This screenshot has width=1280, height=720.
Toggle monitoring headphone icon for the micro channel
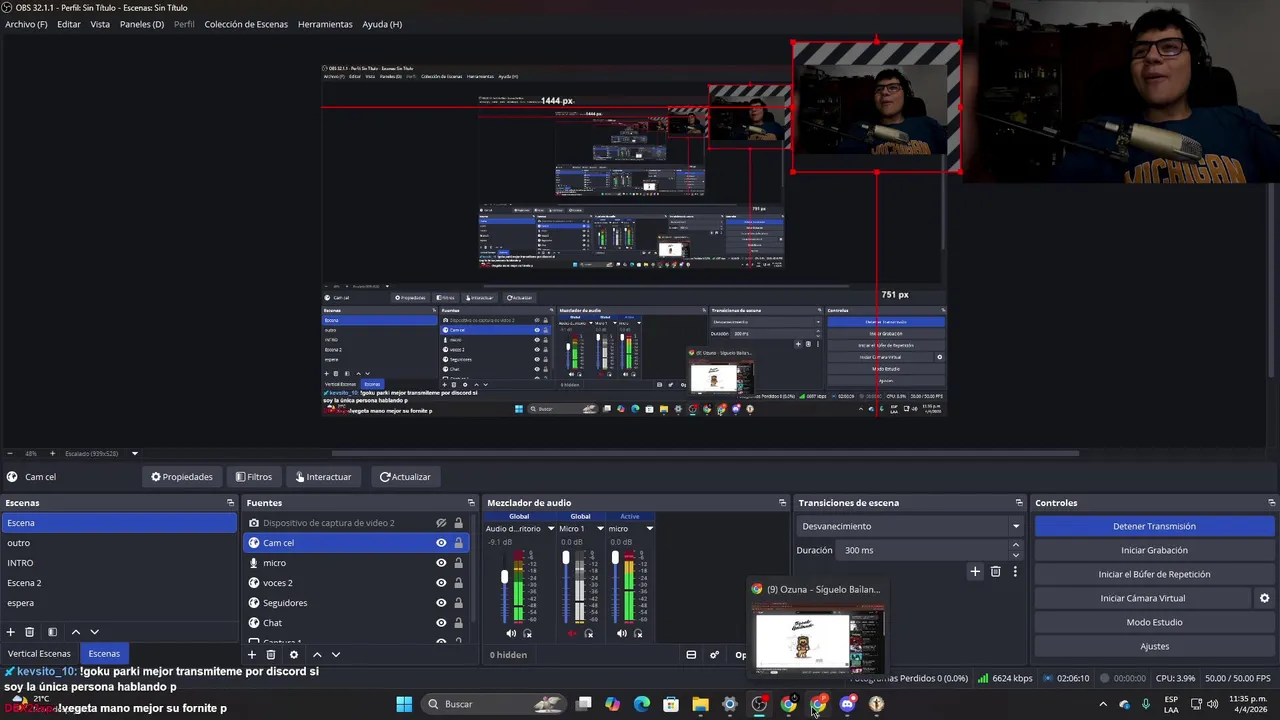click(638, 633)
